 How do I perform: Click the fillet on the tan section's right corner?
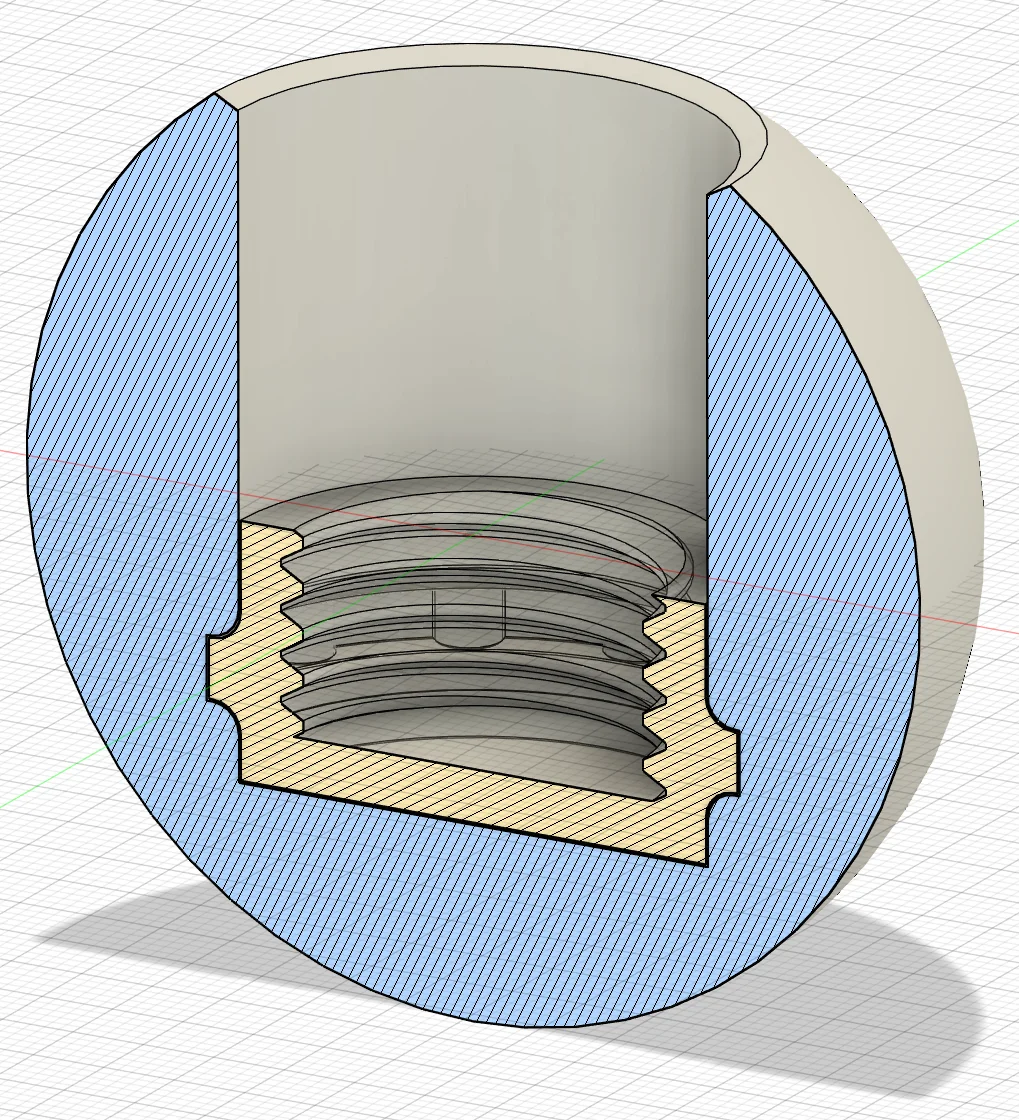coord(720,800)
